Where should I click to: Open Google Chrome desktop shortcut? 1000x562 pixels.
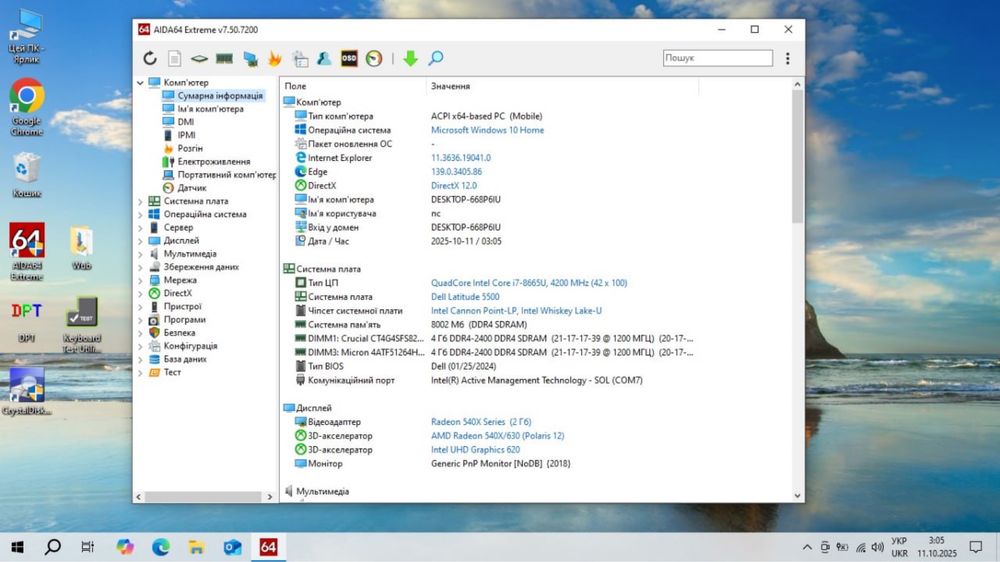pos(26,107)
